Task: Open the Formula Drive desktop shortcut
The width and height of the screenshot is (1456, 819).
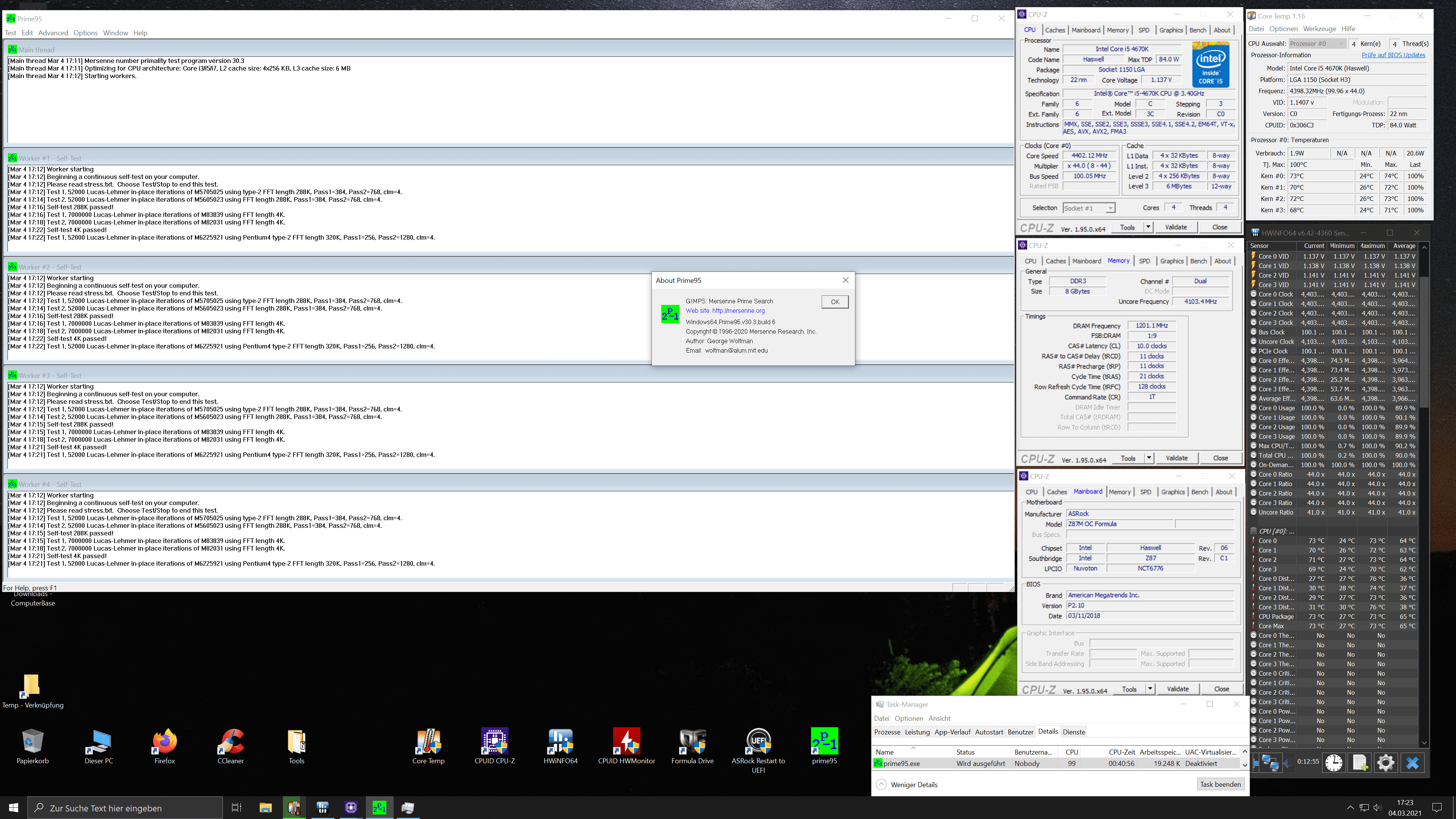Action: (692, 747)
